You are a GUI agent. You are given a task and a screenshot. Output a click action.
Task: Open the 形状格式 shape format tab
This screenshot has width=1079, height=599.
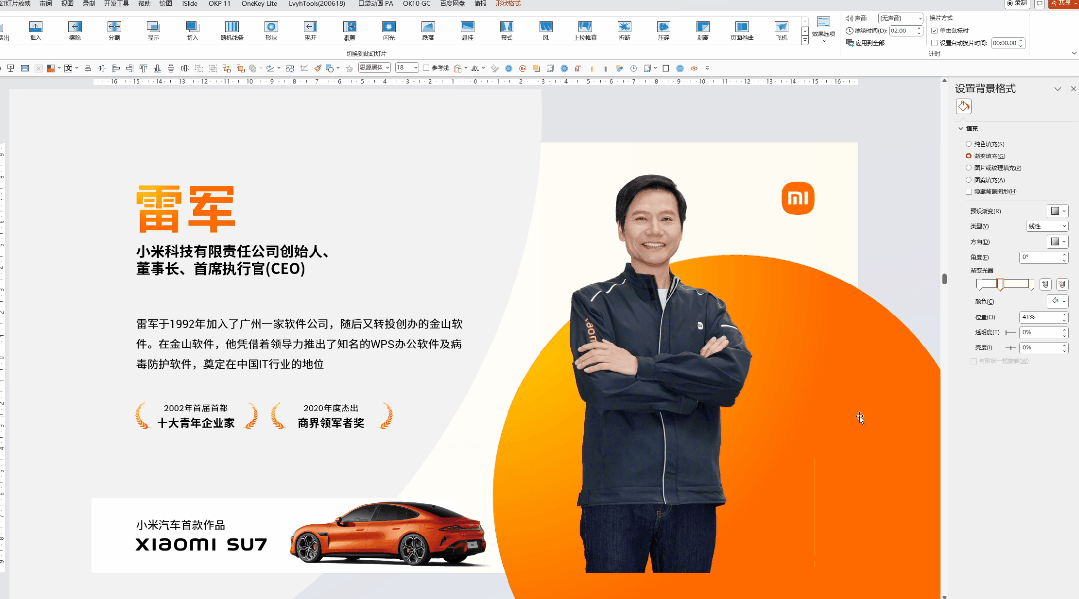tap(508, 3)
